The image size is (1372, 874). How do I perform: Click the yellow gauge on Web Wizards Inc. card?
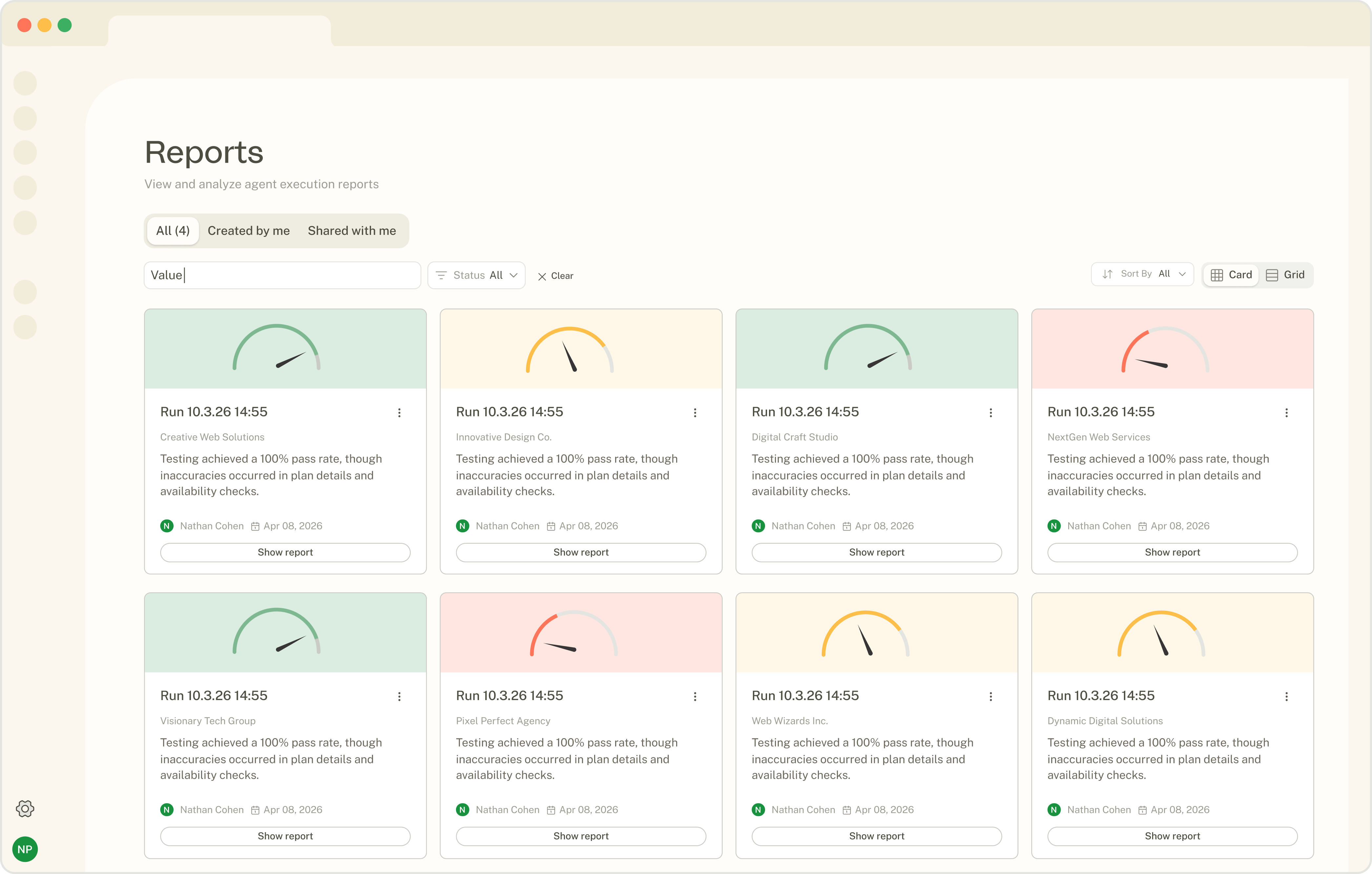(x=865, y=633)
